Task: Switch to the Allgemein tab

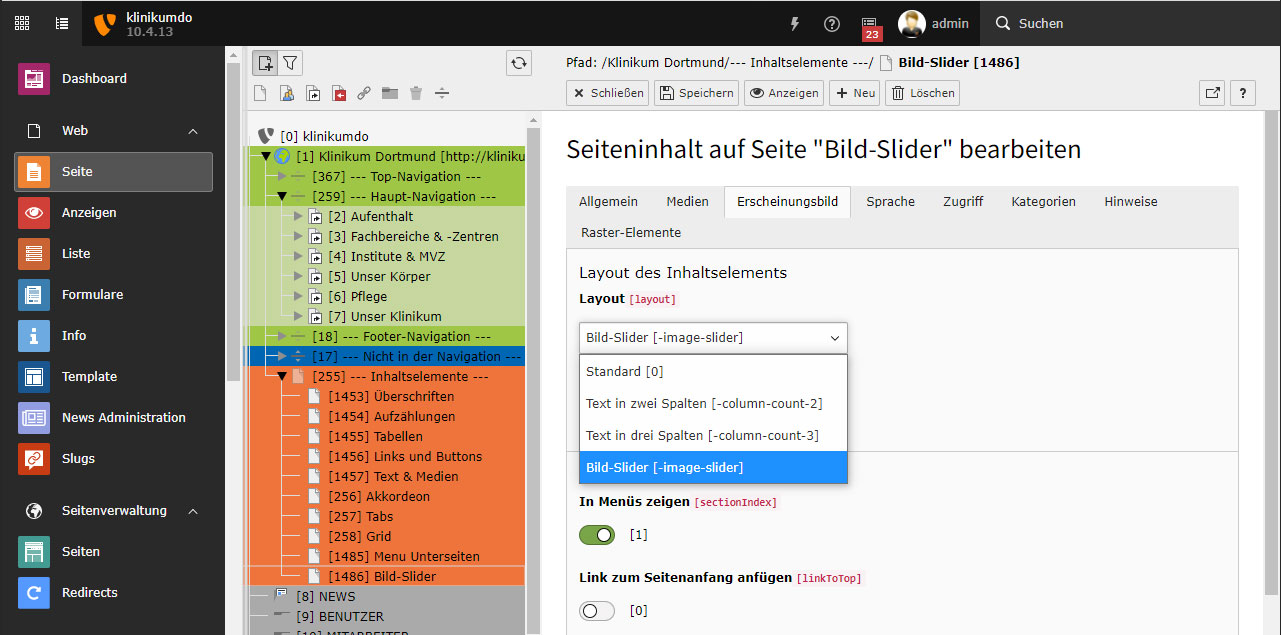Action: 608,202
